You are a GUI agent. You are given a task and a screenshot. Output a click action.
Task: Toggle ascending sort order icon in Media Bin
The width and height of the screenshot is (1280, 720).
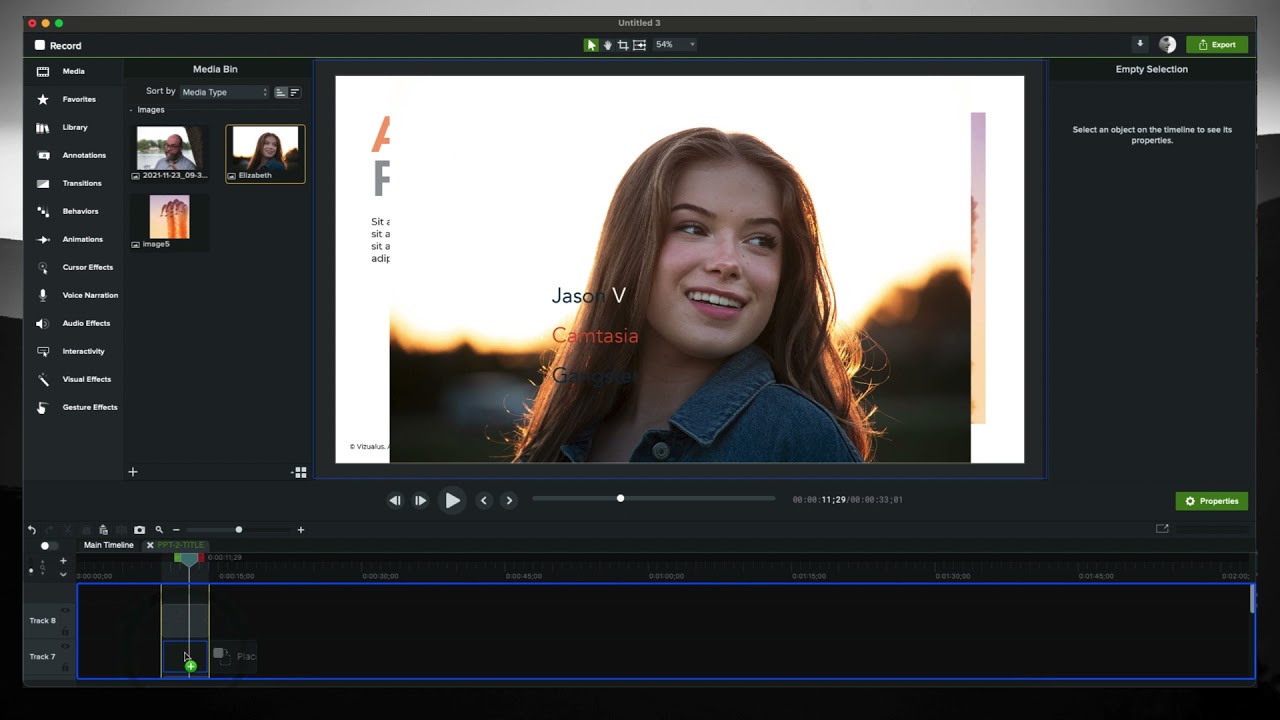pos(281,92)
